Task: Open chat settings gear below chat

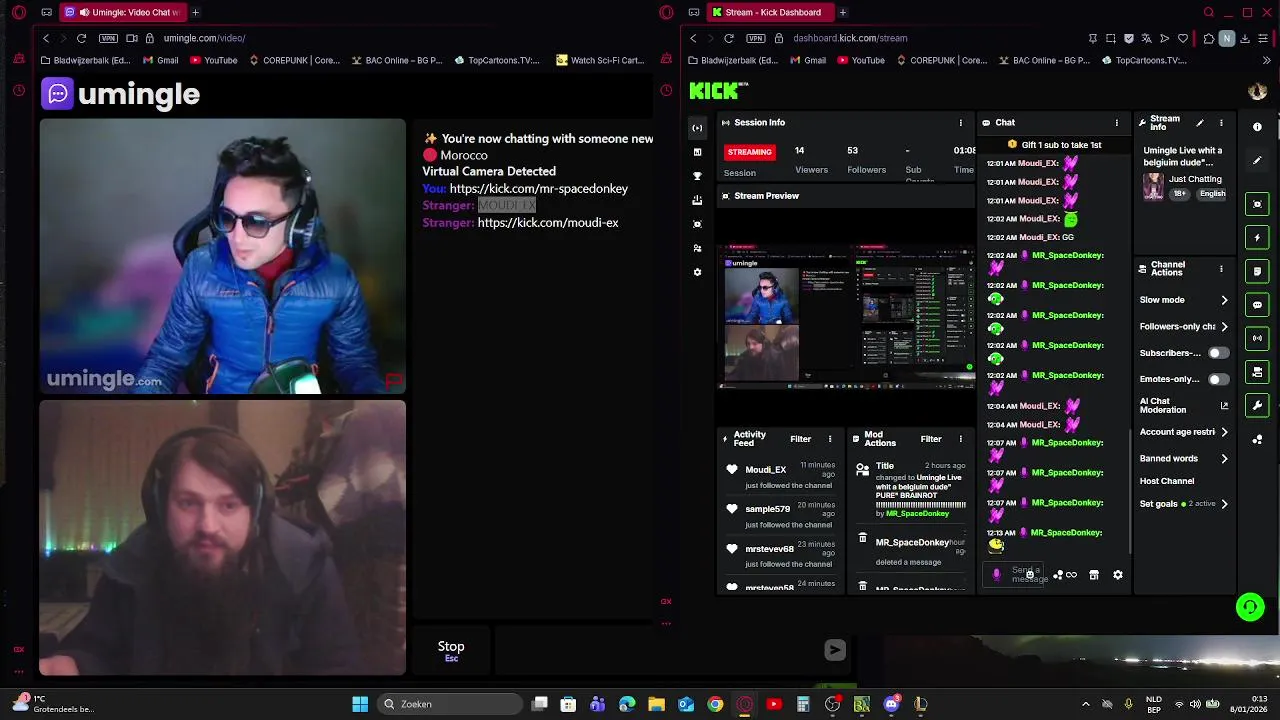Action: pos(1118,575)
